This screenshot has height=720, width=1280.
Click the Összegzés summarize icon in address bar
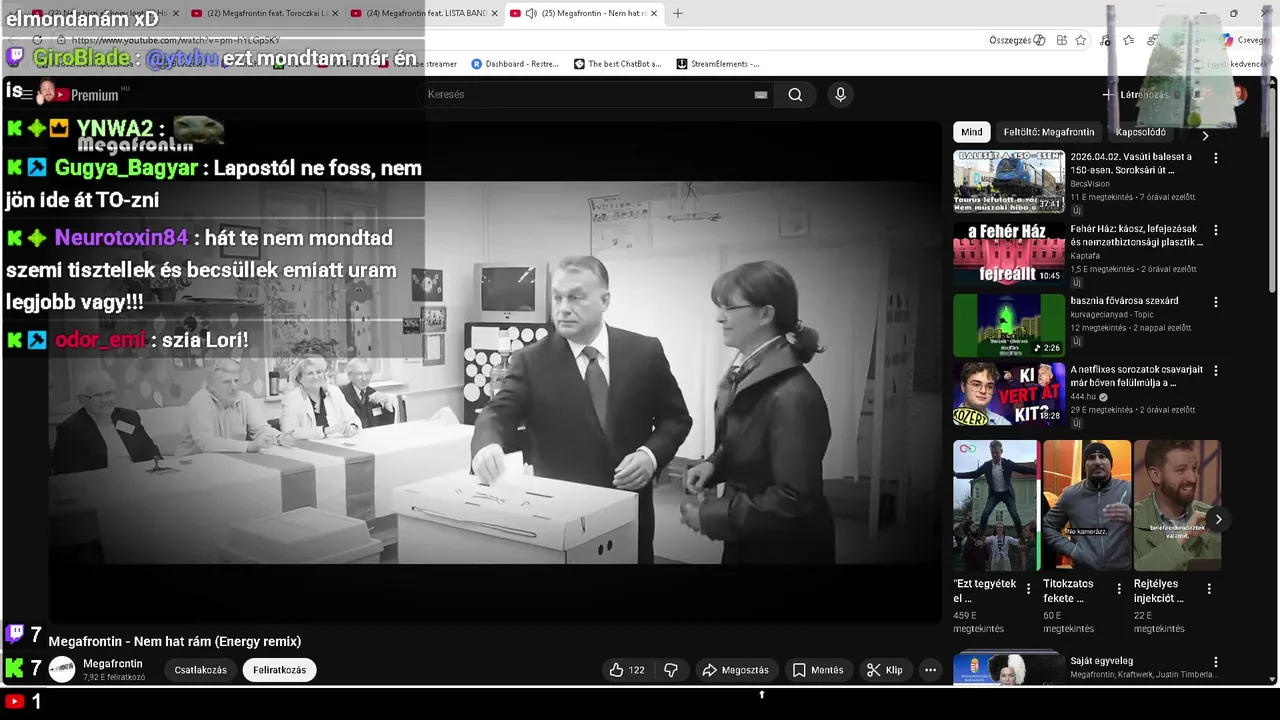click(1017, 40)
